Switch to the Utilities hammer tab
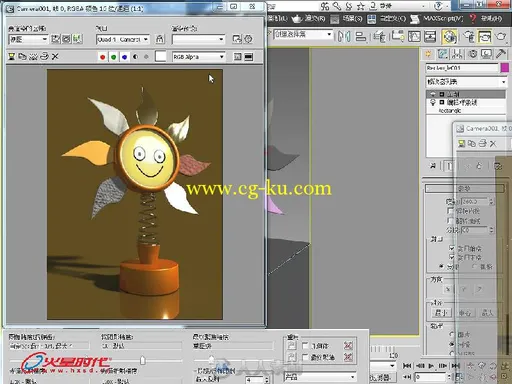Viewport: 512px width, 384px height. point(501,54)
